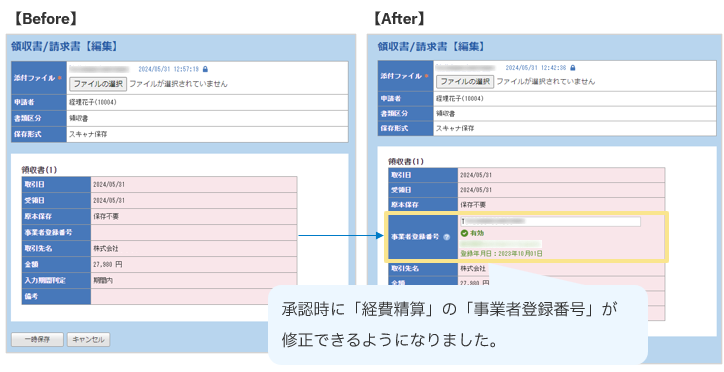This screenshot has width=724, height=372.
Task: Click 株式会社 value in the After panel
Action: 473,268
